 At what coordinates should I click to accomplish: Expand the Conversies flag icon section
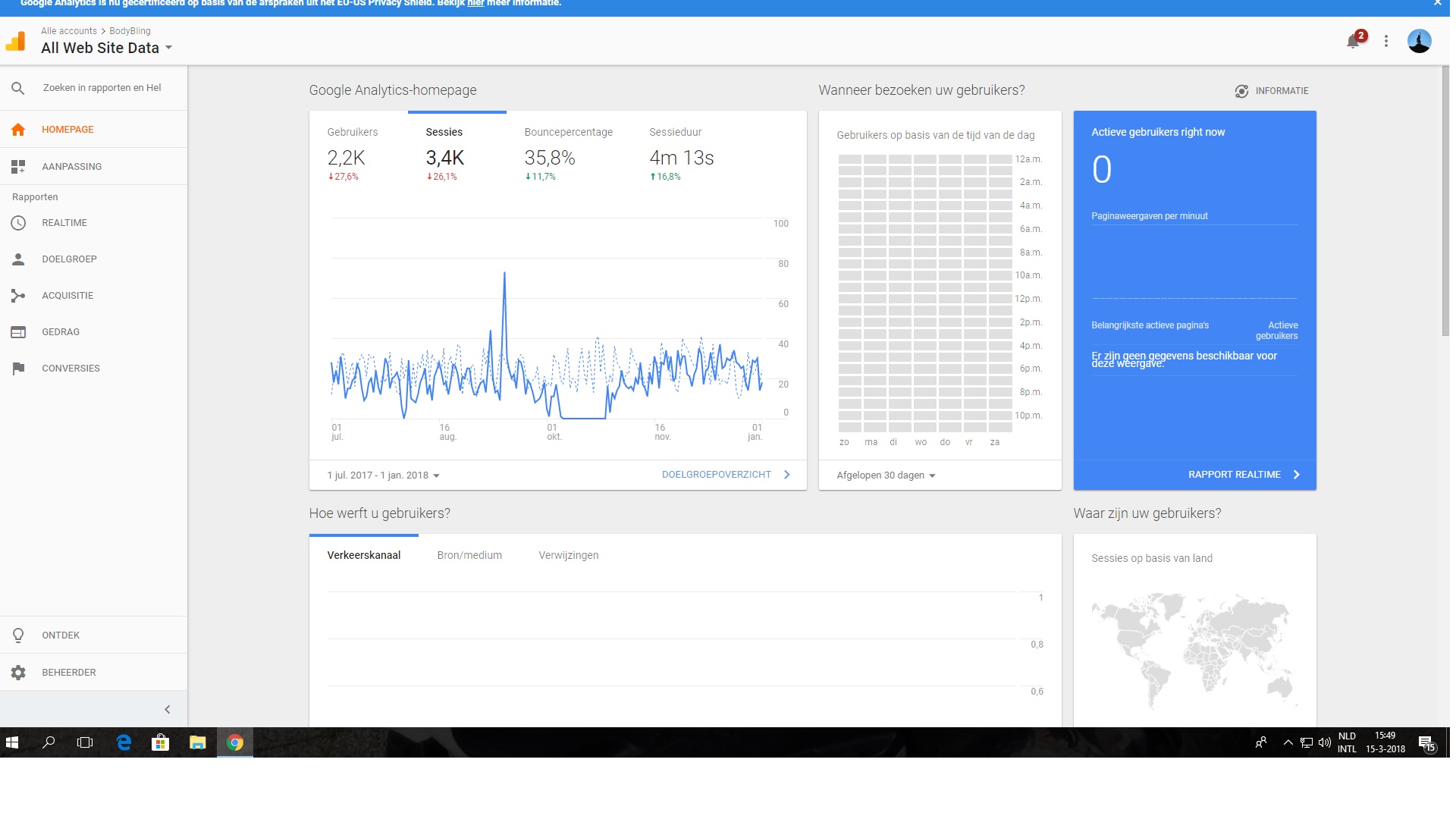[x=18, y=369]
